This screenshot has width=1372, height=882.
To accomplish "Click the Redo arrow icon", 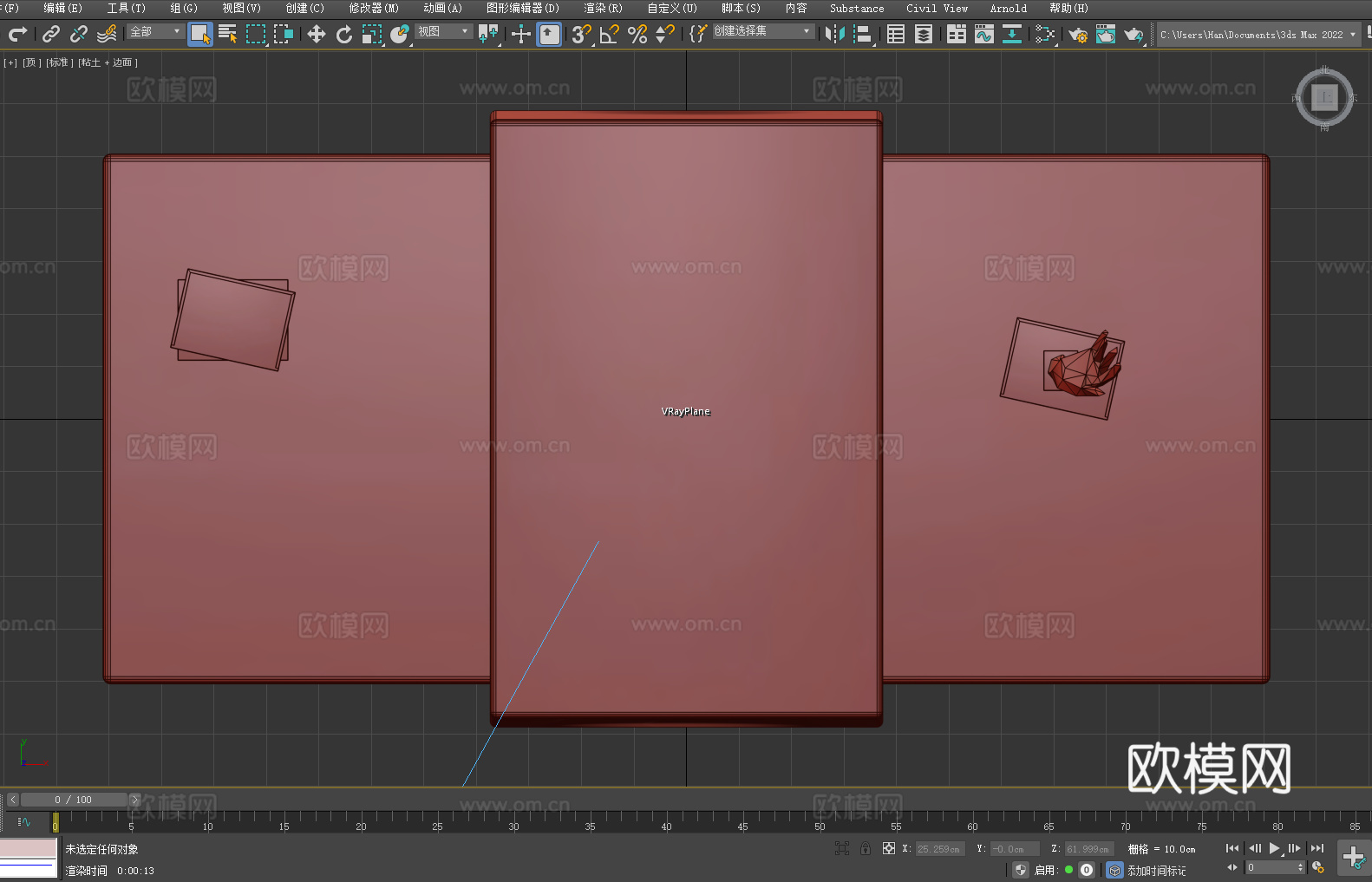I will tap(17, 34).
